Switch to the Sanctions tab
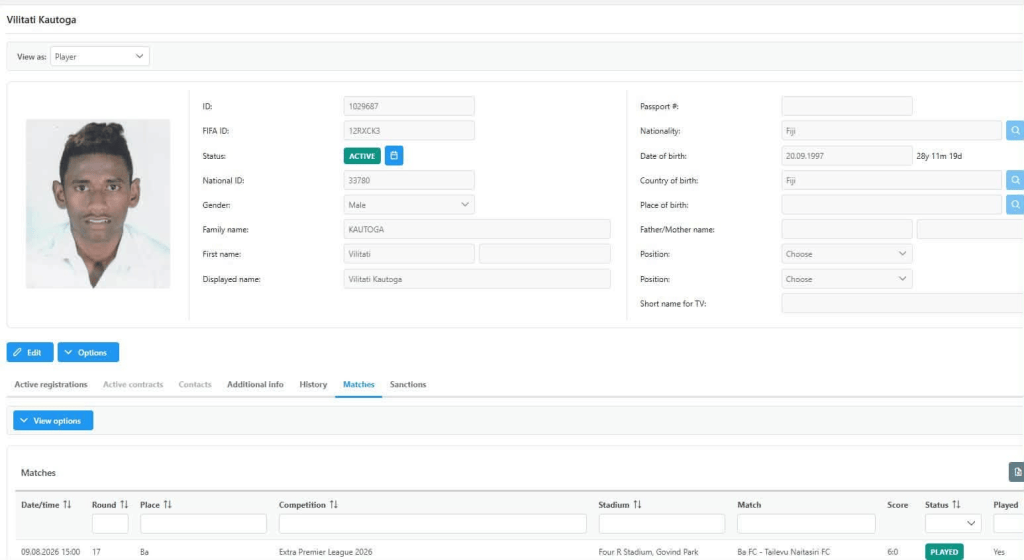 pyautogui.click(x=408, y=384)
